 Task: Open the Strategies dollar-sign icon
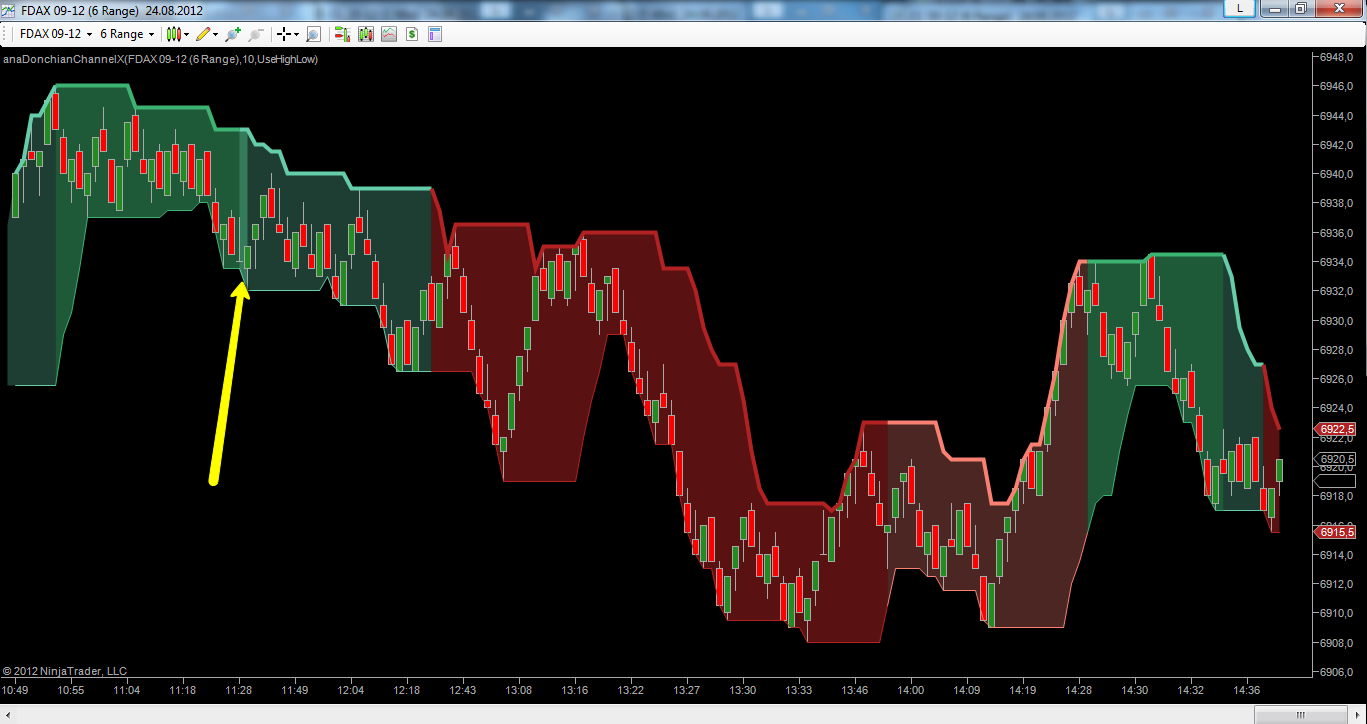tap(411, 34)
